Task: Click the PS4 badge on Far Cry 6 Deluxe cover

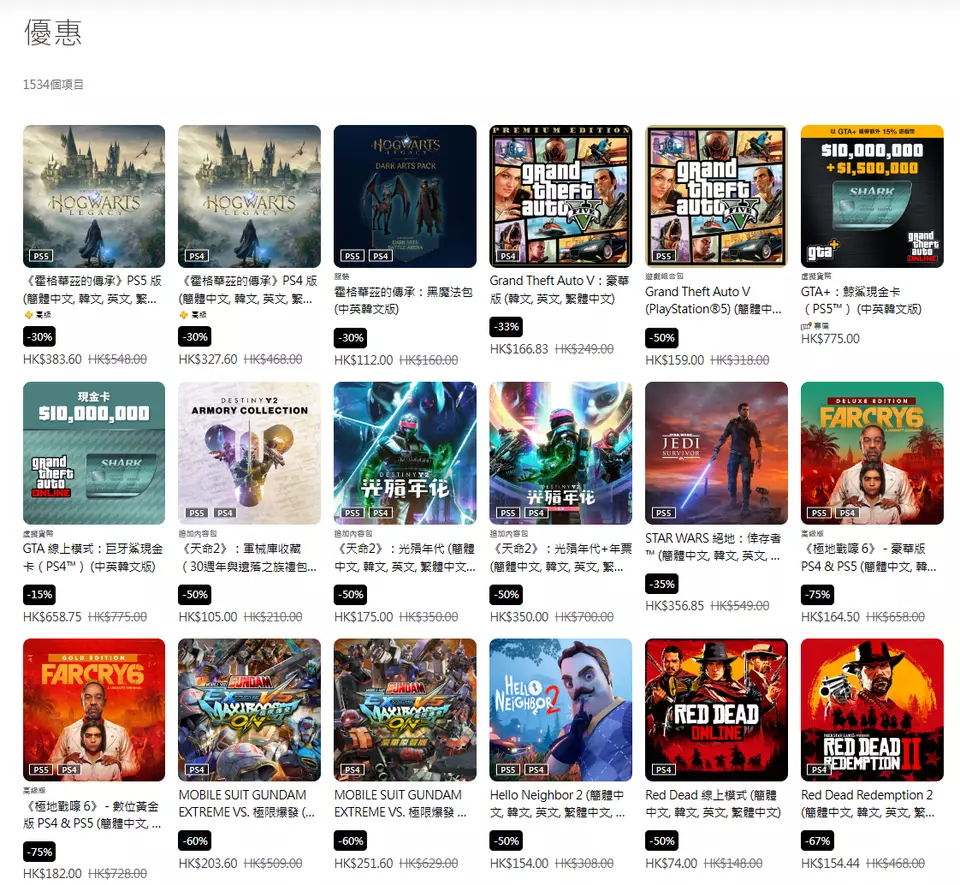Action: [x=847, y=513]
